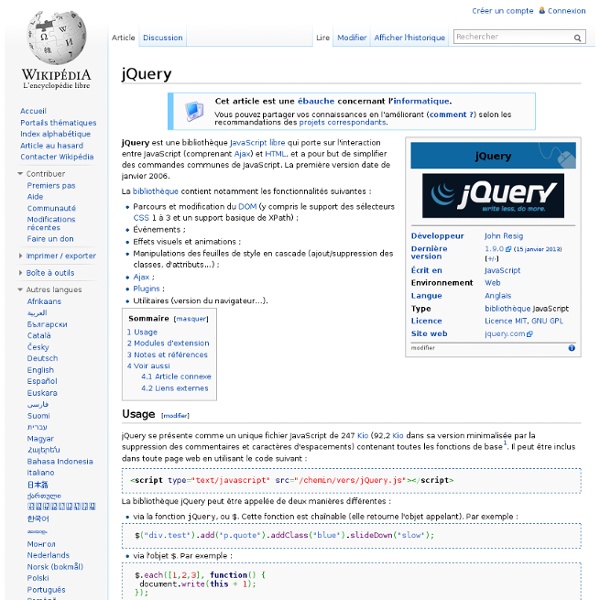This screenshot has height=600, width=600.
Task: Jump to 4.1 Article connexe
Action: pyautogui.click(x=176, y=377)
